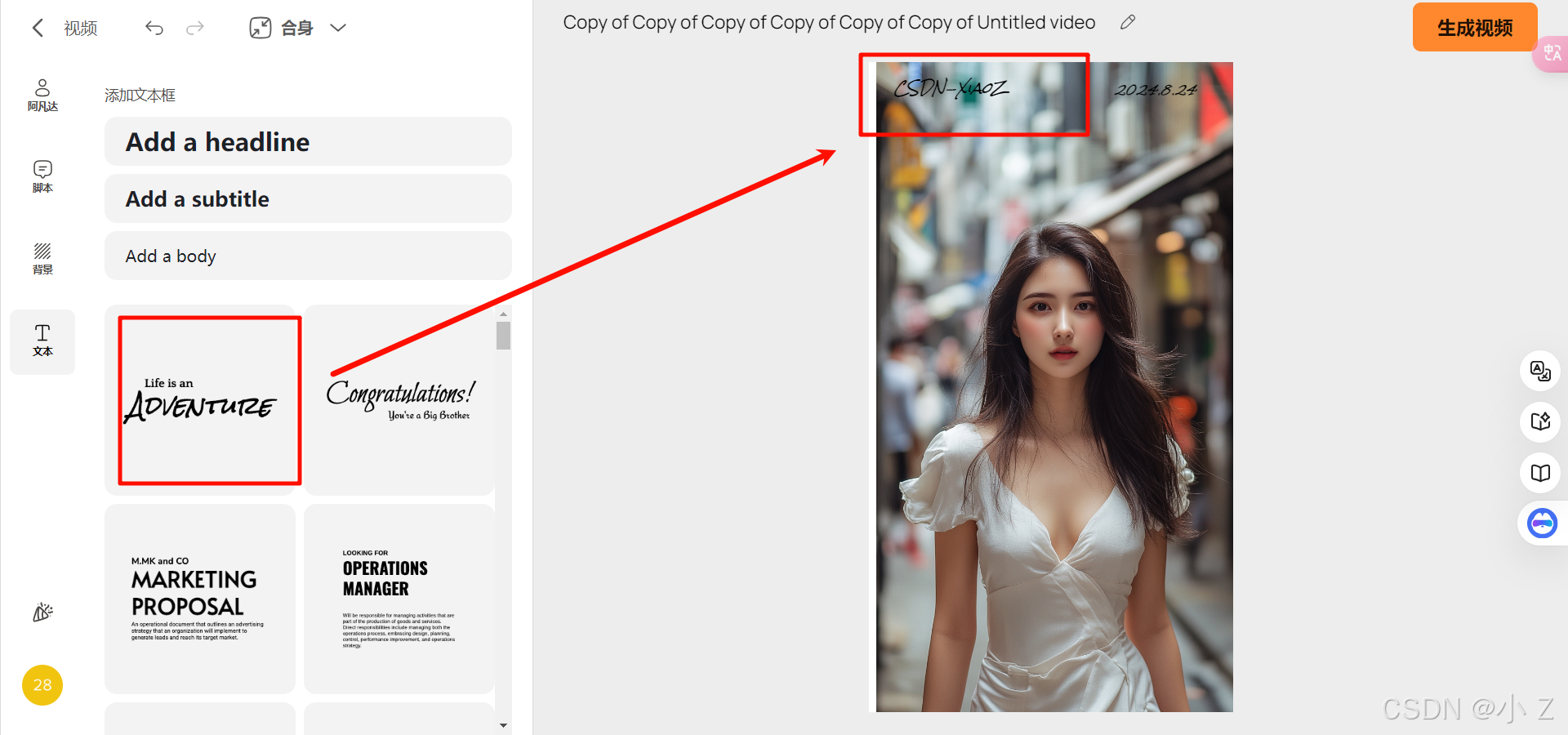Viewport: 1568px width, 735px height.
Task: Click the undo arrow icon
Action: pos(154,28)
